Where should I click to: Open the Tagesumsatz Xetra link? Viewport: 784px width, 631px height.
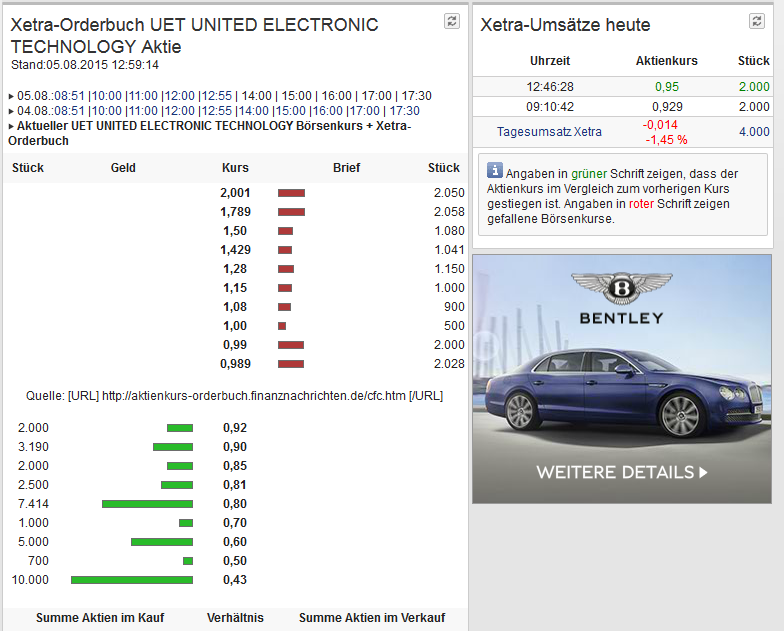pyautogui.click(x=549, y=132)
